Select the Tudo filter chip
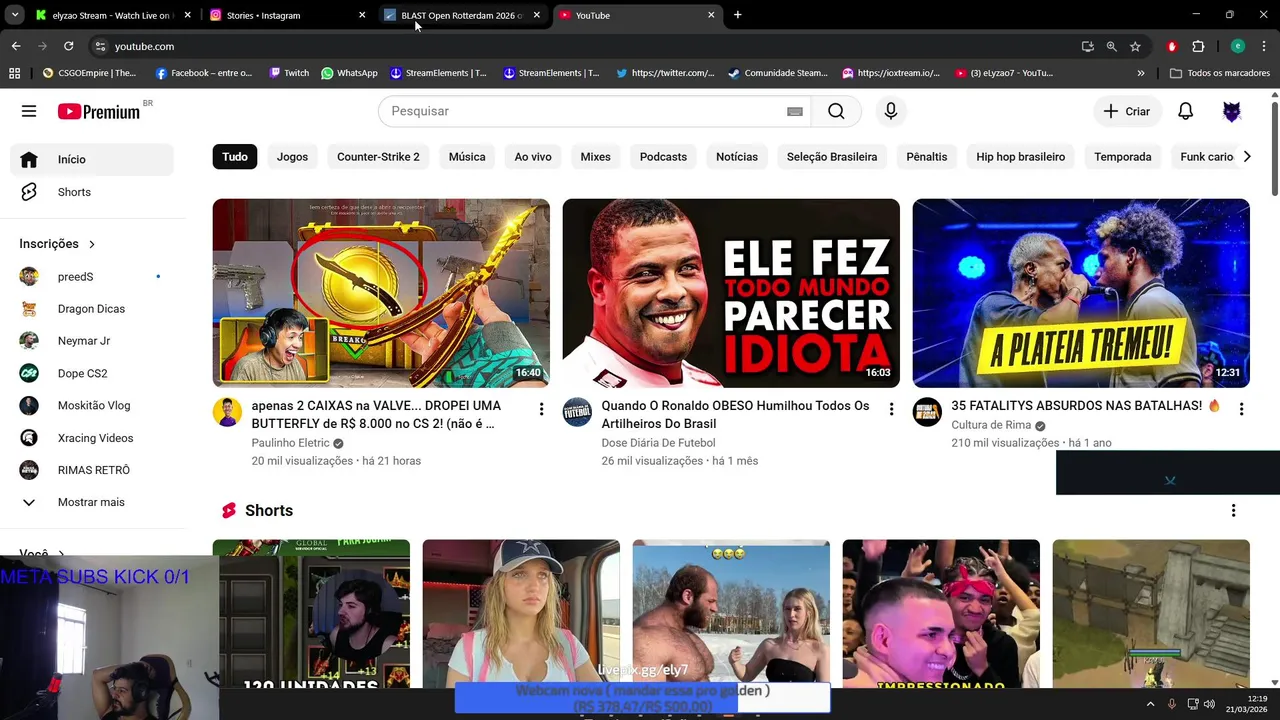The width and height of the screenshot is (1280, 720). [235, 157]
